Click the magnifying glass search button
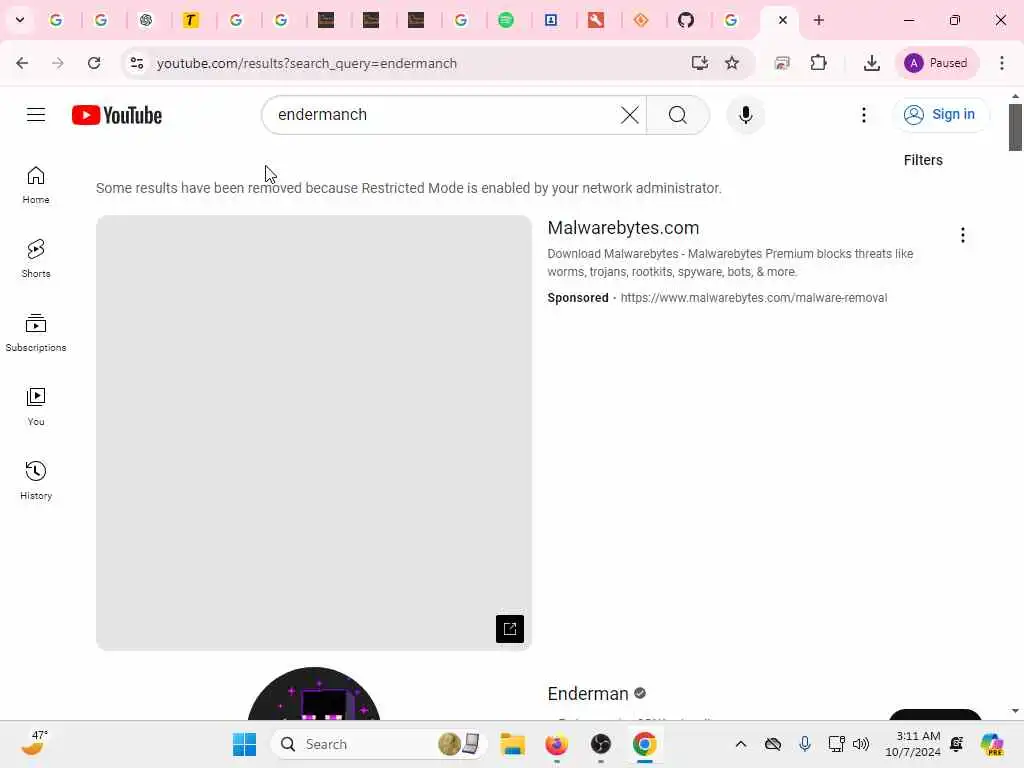 (x=678, y=115)
